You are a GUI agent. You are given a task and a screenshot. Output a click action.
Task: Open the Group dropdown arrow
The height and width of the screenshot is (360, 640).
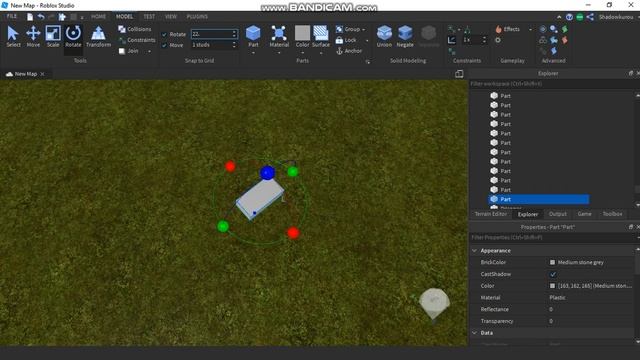click(x=363, y=29)
